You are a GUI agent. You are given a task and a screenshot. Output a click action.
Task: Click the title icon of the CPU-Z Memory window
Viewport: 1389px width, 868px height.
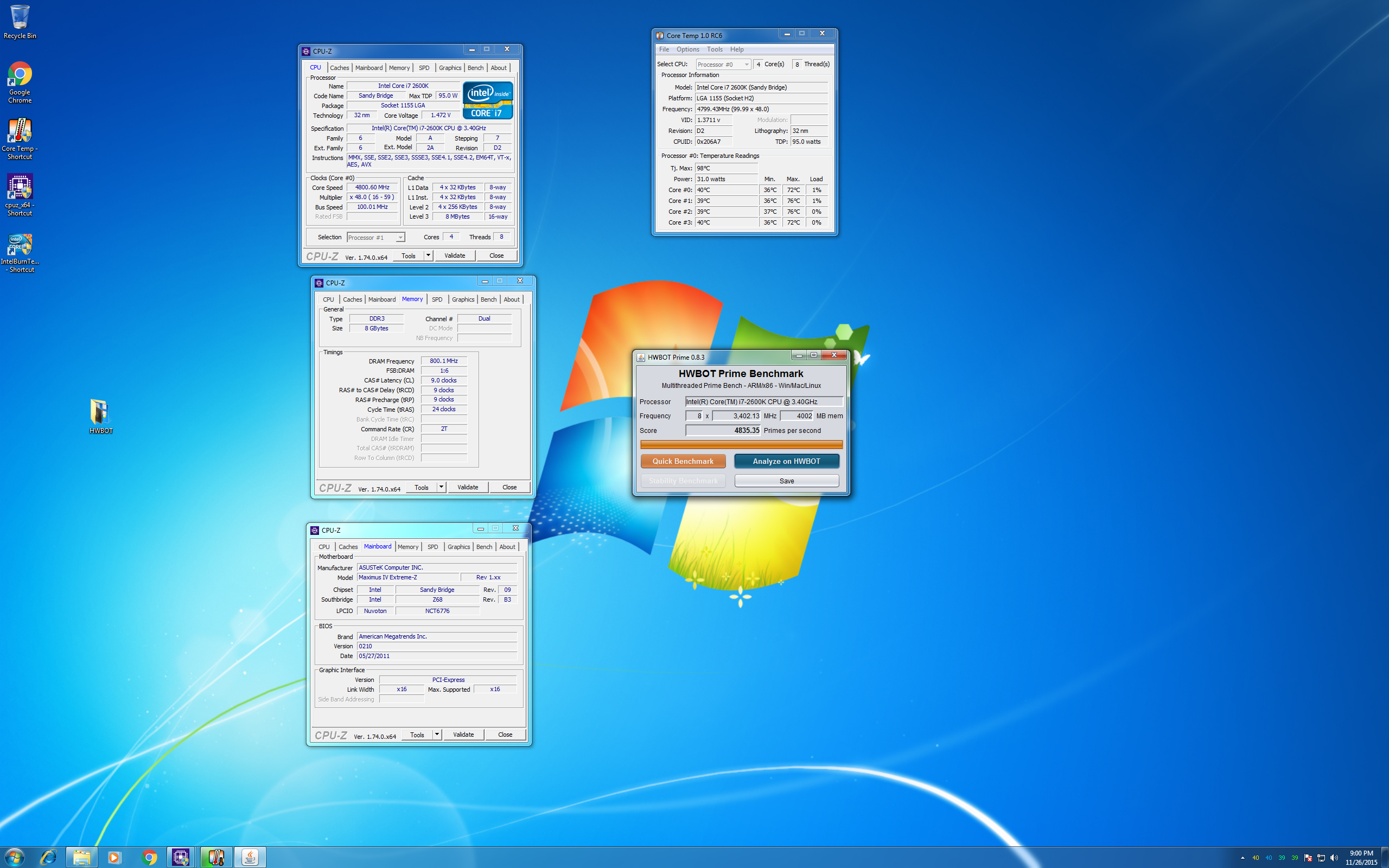(x=319, y=283)
